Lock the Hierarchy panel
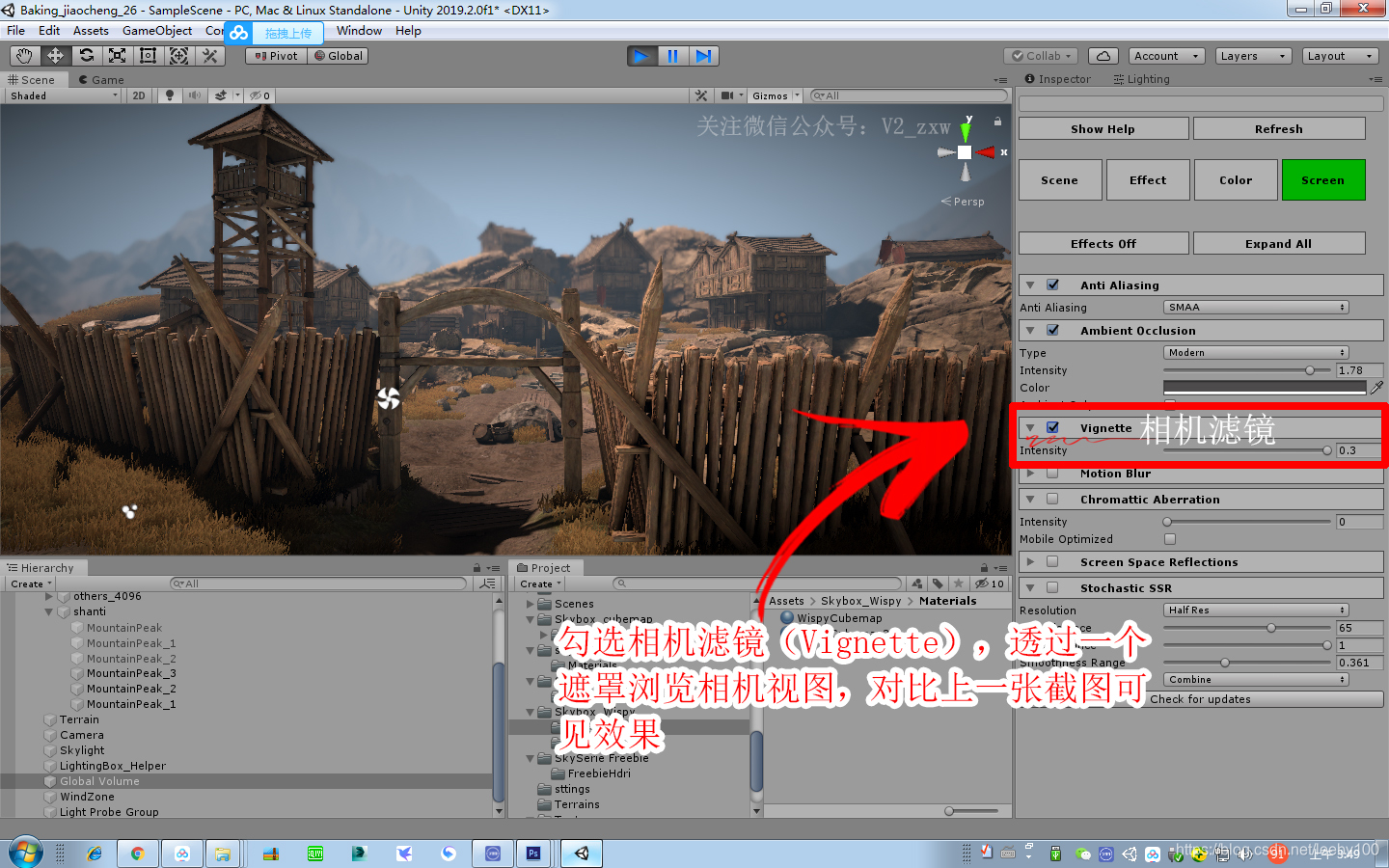 (x=477, y=568)
